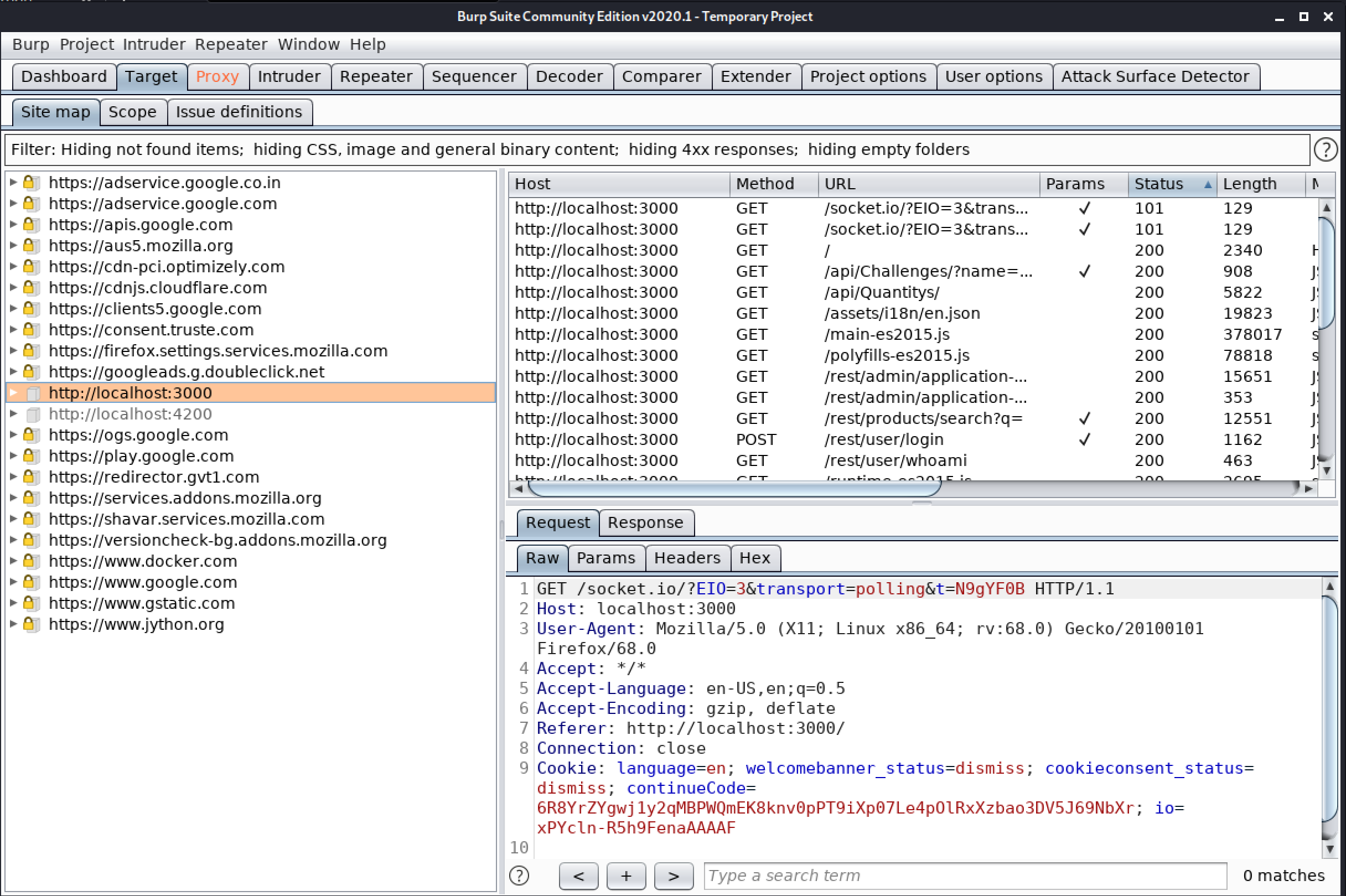Select the Hex view tab
Screen dimensions: 1346x896
pos(754,558)
